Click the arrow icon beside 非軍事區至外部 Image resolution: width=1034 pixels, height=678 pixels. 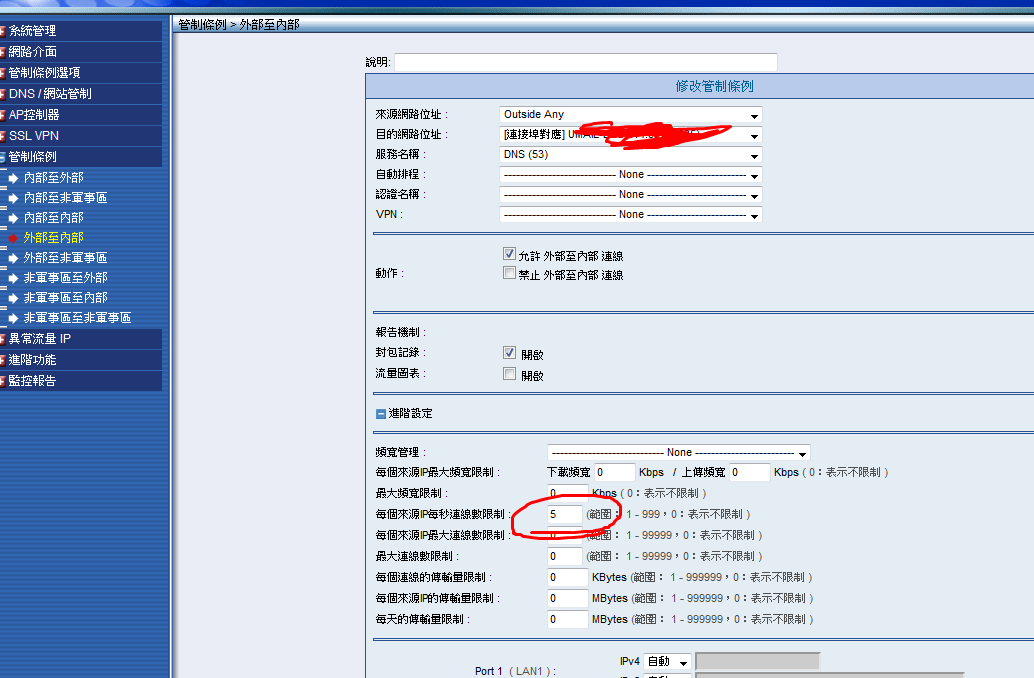click(14, 277)
